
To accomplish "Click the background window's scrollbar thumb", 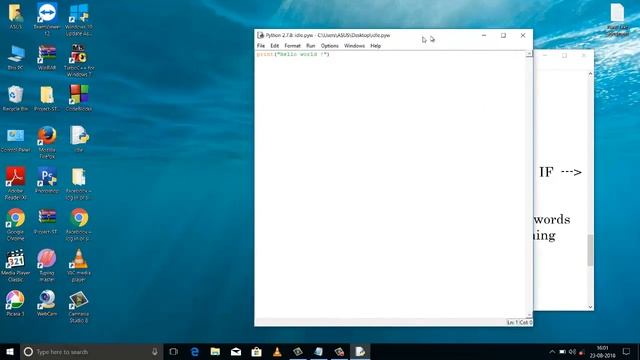I will 590,250.
